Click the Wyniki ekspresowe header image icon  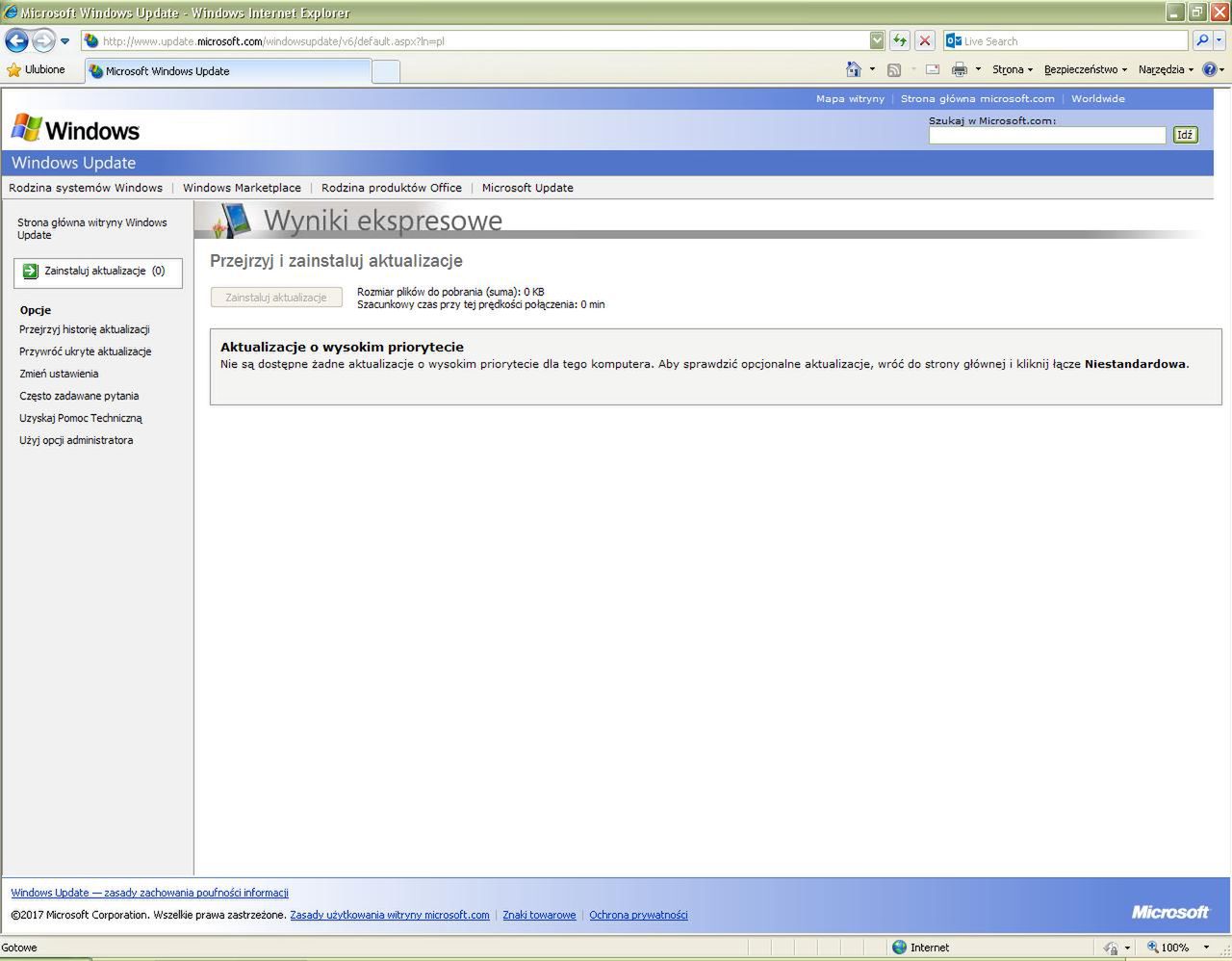[231, 220]
